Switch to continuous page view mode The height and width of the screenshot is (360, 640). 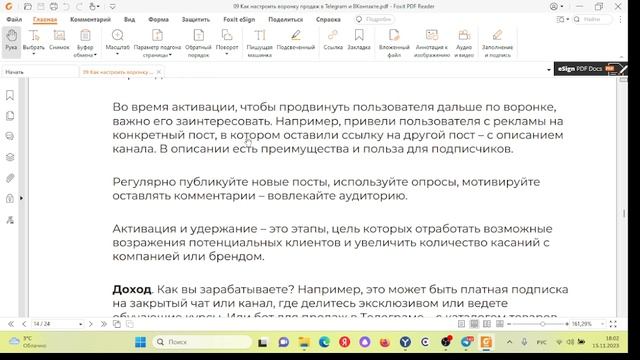pyautogui.click(x=474, y=324)
